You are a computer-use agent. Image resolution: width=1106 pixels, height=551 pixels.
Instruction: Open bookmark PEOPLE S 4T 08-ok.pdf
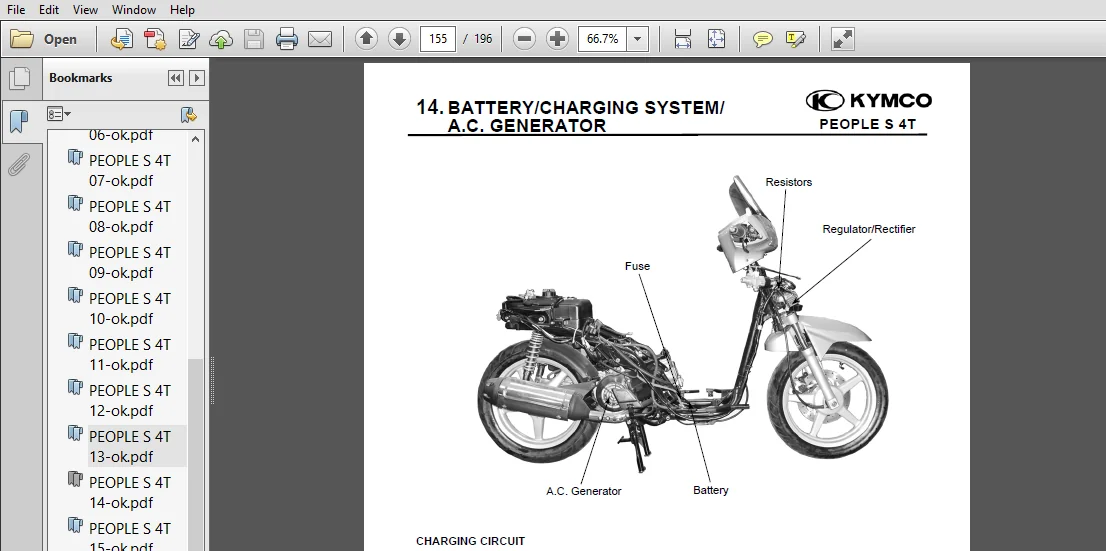[130, 217]
